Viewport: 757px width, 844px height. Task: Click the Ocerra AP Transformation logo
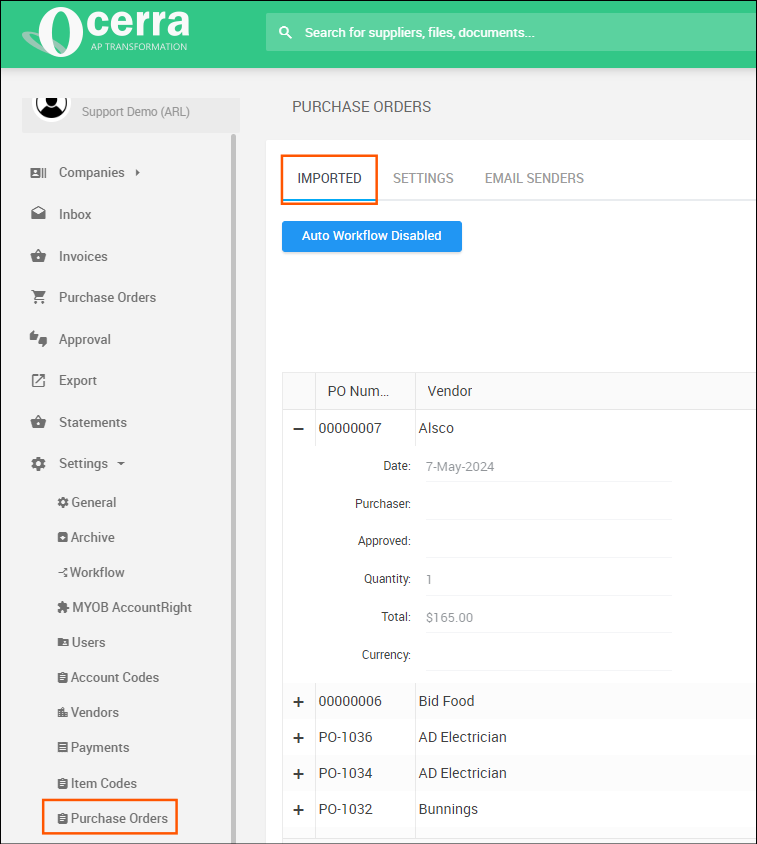coord(106,32)
